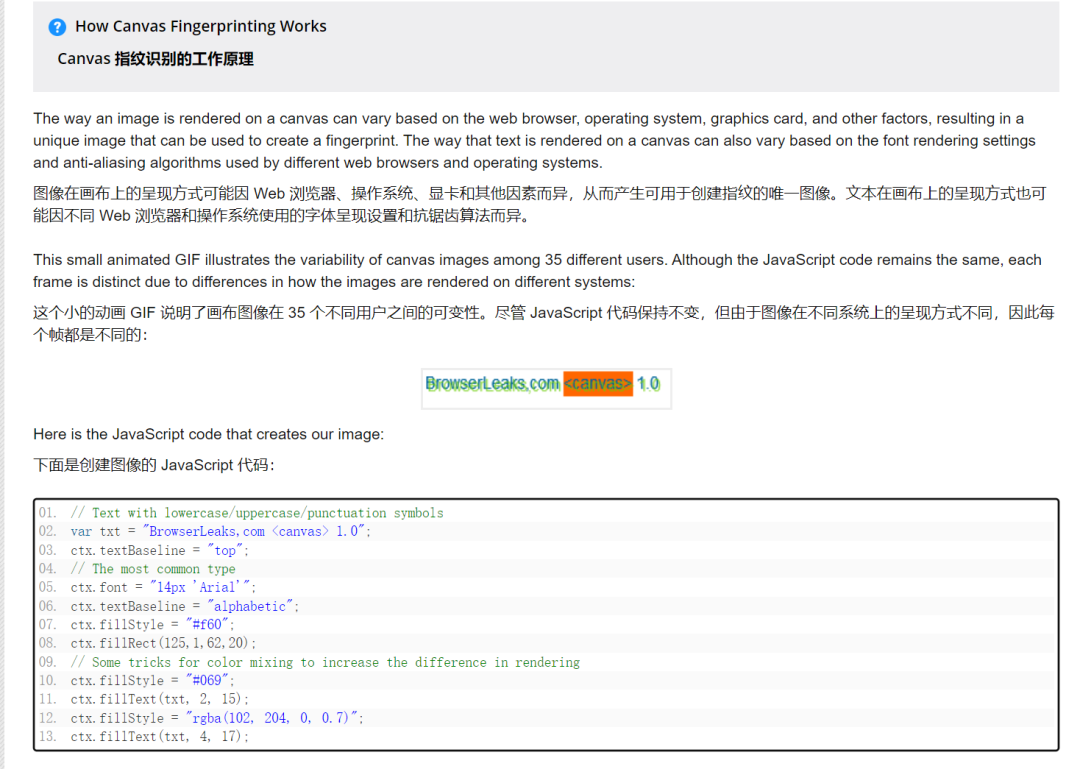Click the ctx.textBaseline = "top" code line

click(x=159, y=550)
